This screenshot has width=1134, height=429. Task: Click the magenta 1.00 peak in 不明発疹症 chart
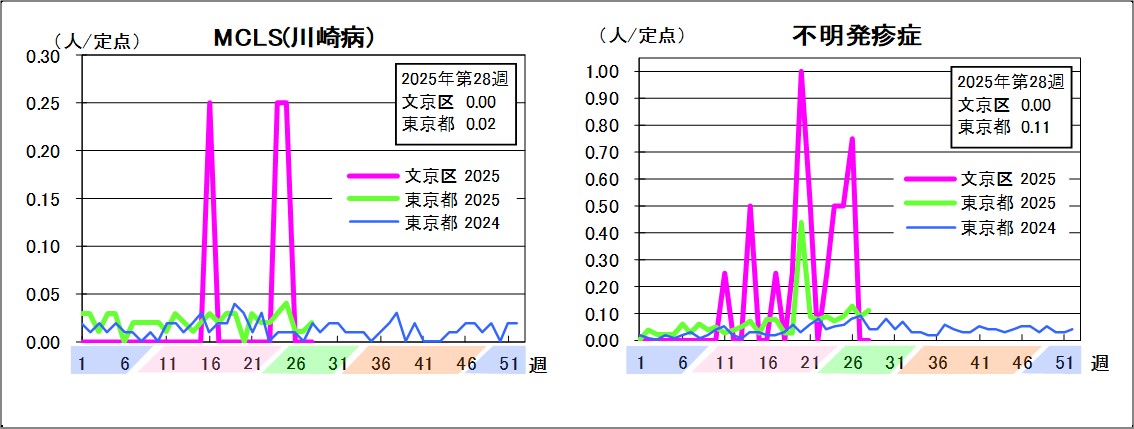801,73
